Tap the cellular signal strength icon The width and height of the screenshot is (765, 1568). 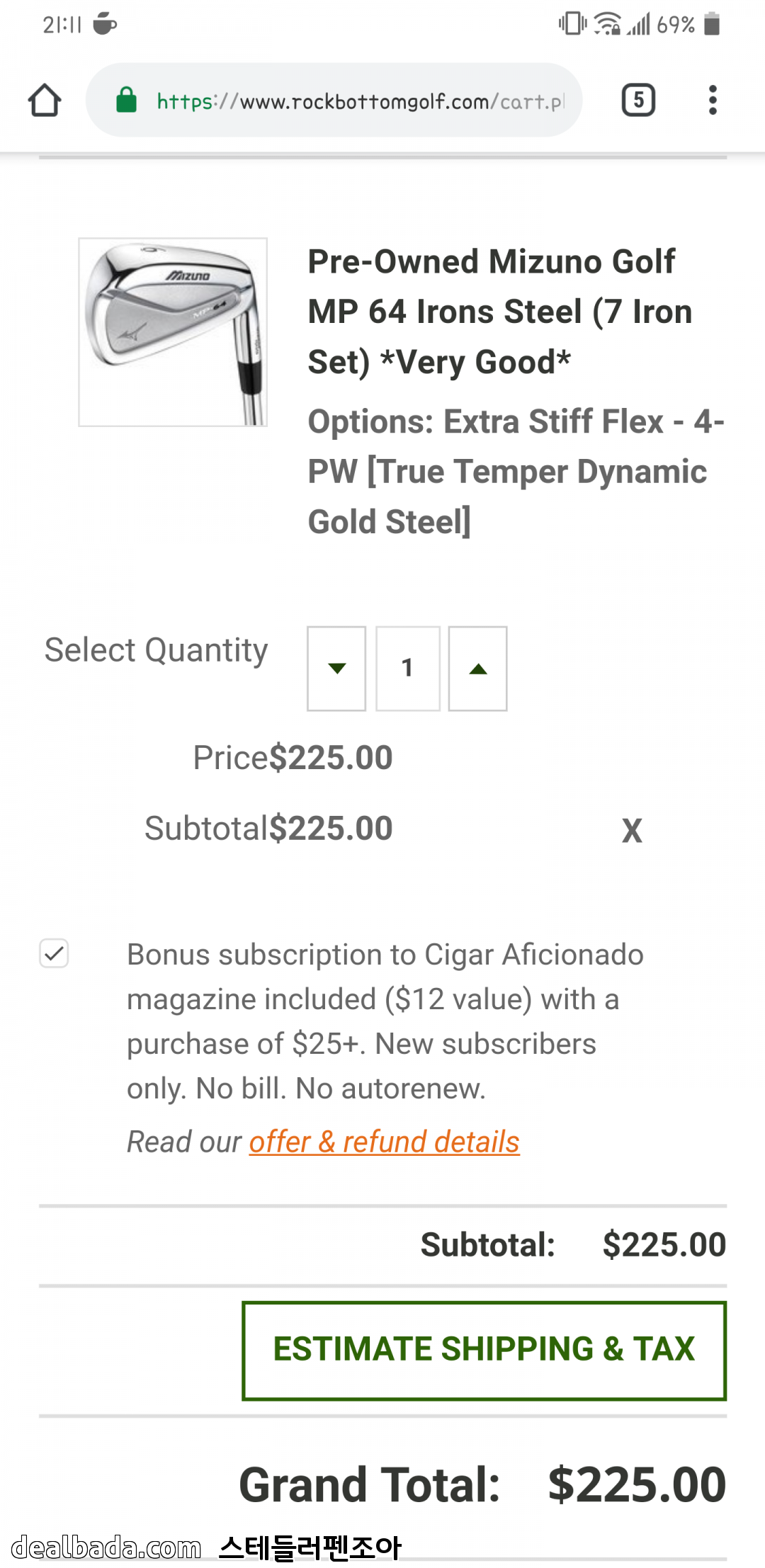pyautogui.click(x=639, y=24)
